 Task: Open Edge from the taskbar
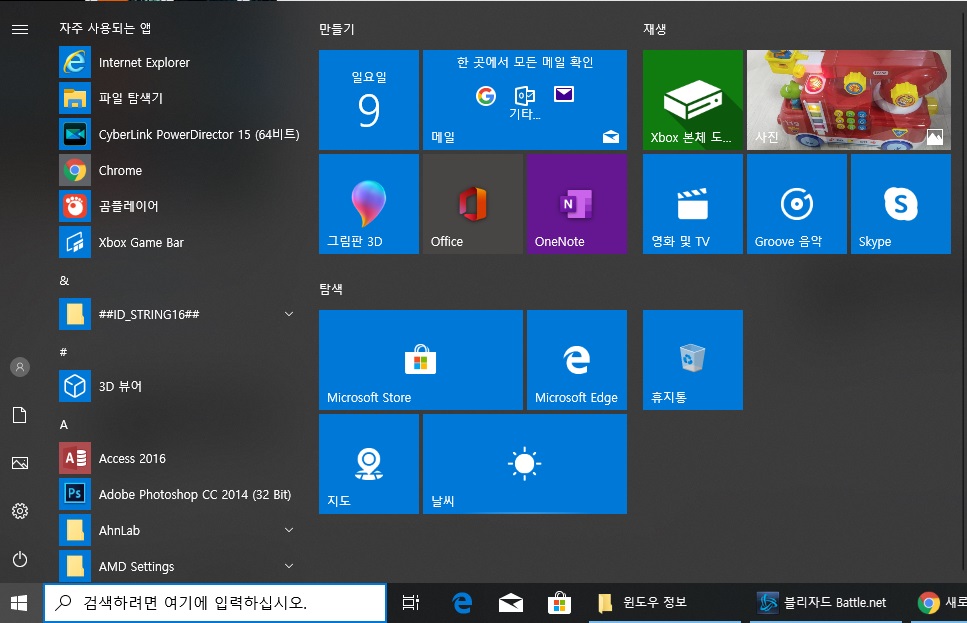point(462,603)
